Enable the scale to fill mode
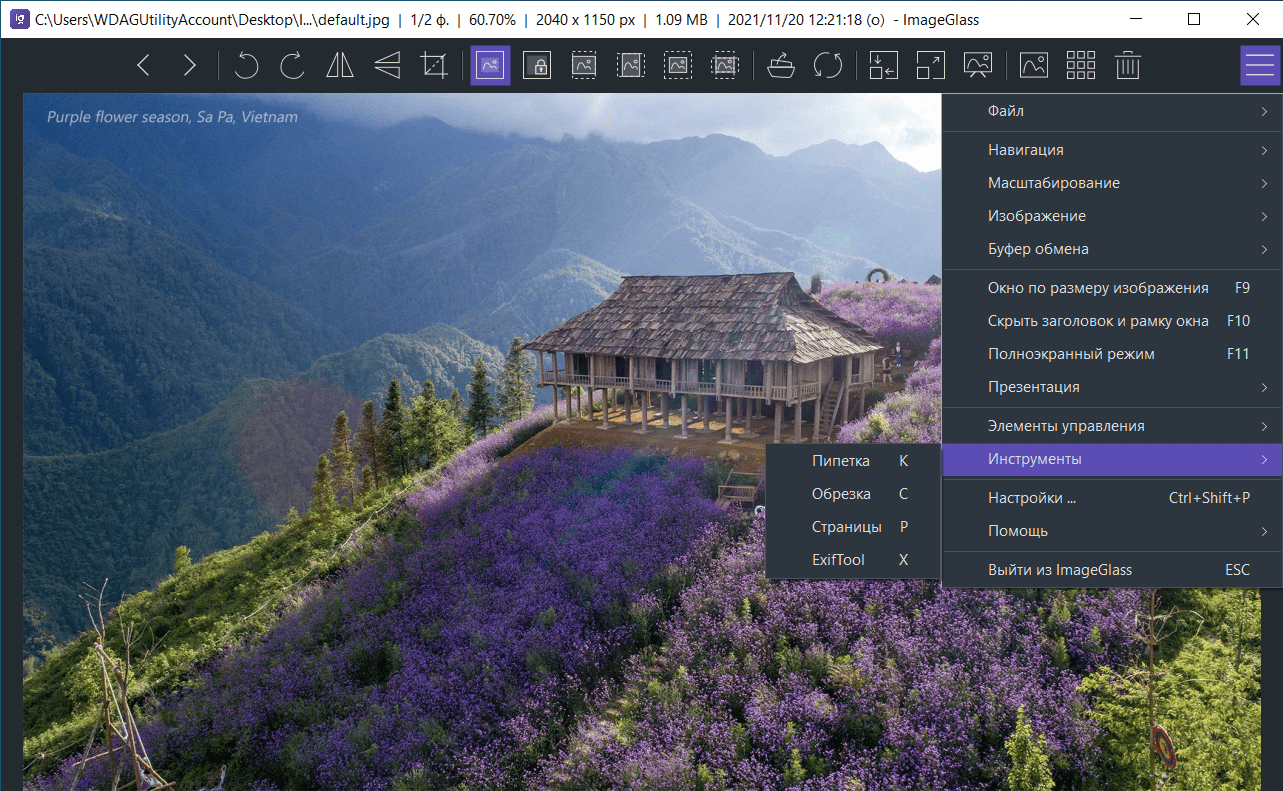The image size is (1283, 791). 725,66
